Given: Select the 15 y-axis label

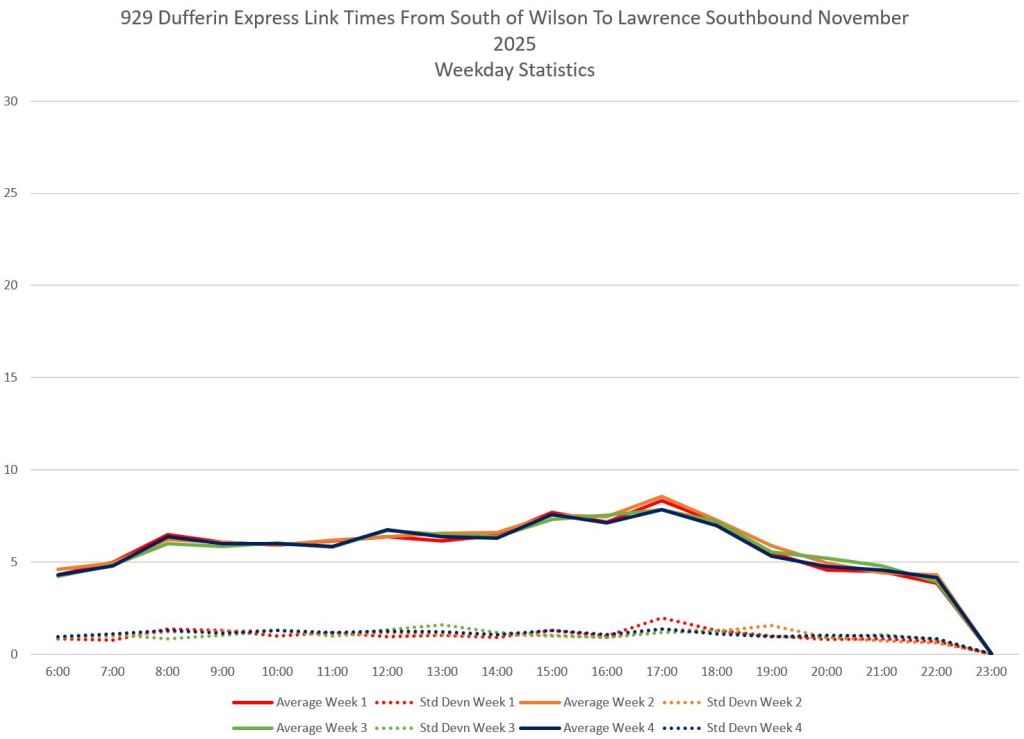Looking at the screenshot, I should [12, 378].
